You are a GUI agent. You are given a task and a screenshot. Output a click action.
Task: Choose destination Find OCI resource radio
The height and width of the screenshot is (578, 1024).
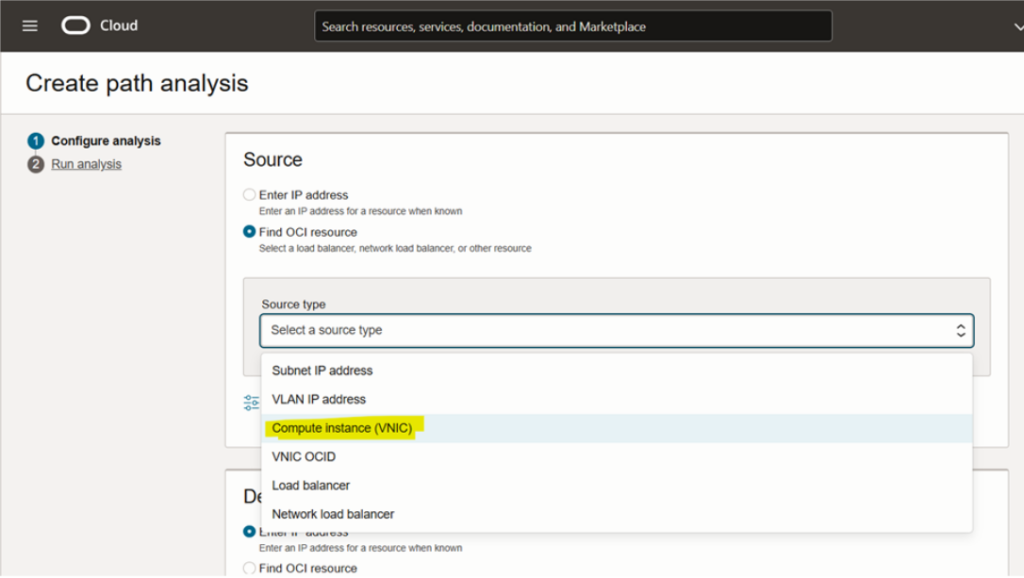250,568
